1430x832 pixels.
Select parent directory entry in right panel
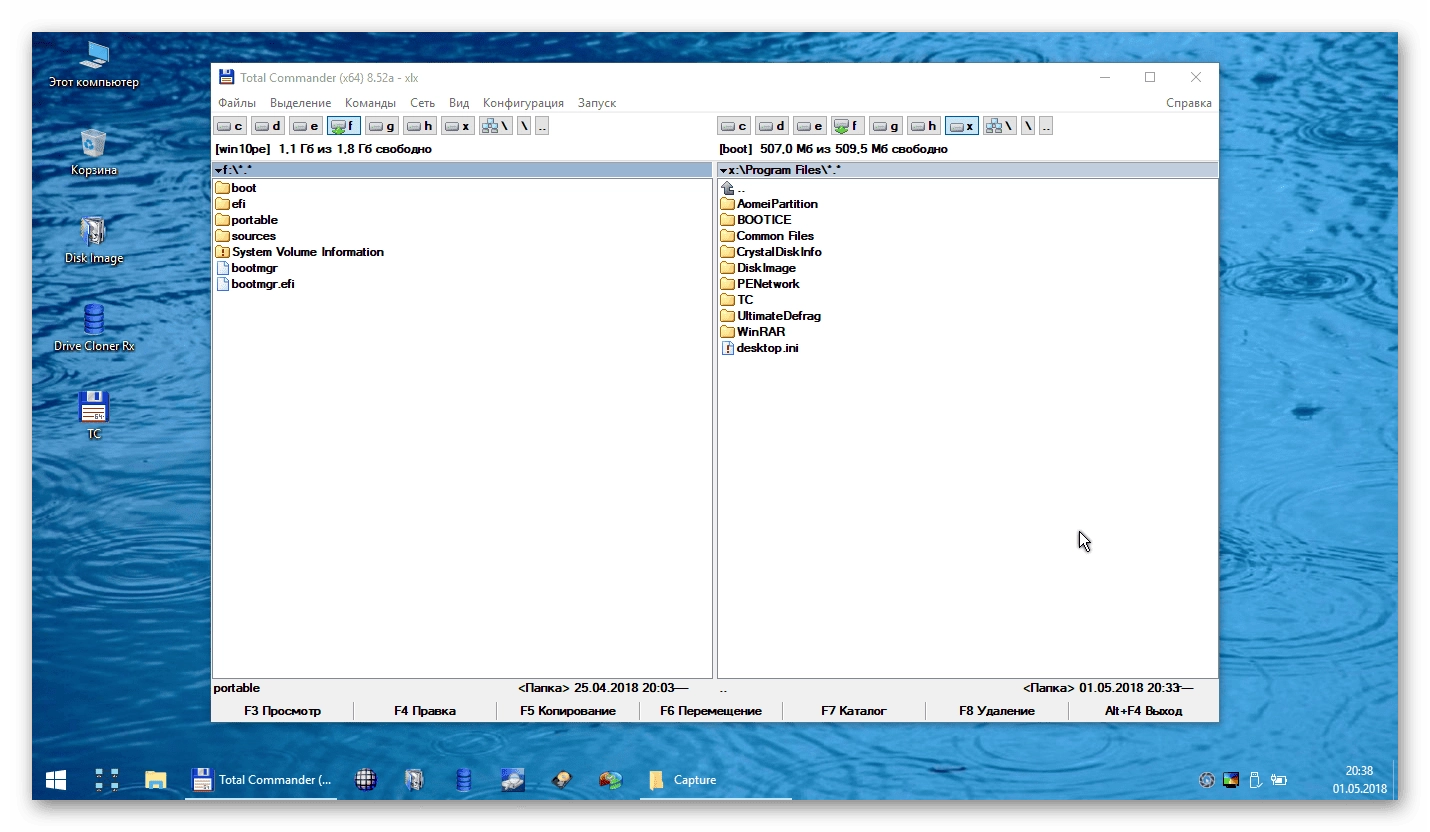[x=733, y=188]
